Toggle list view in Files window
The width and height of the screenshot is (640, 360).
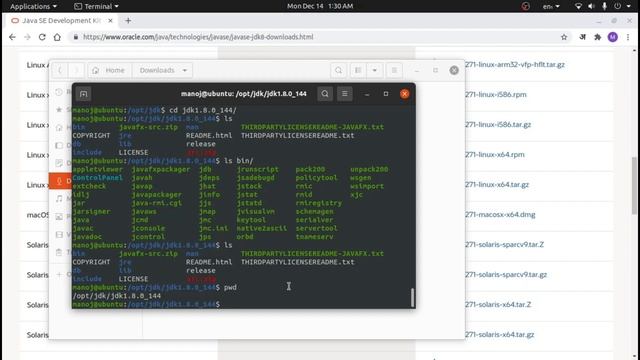[x=358, y=70]
